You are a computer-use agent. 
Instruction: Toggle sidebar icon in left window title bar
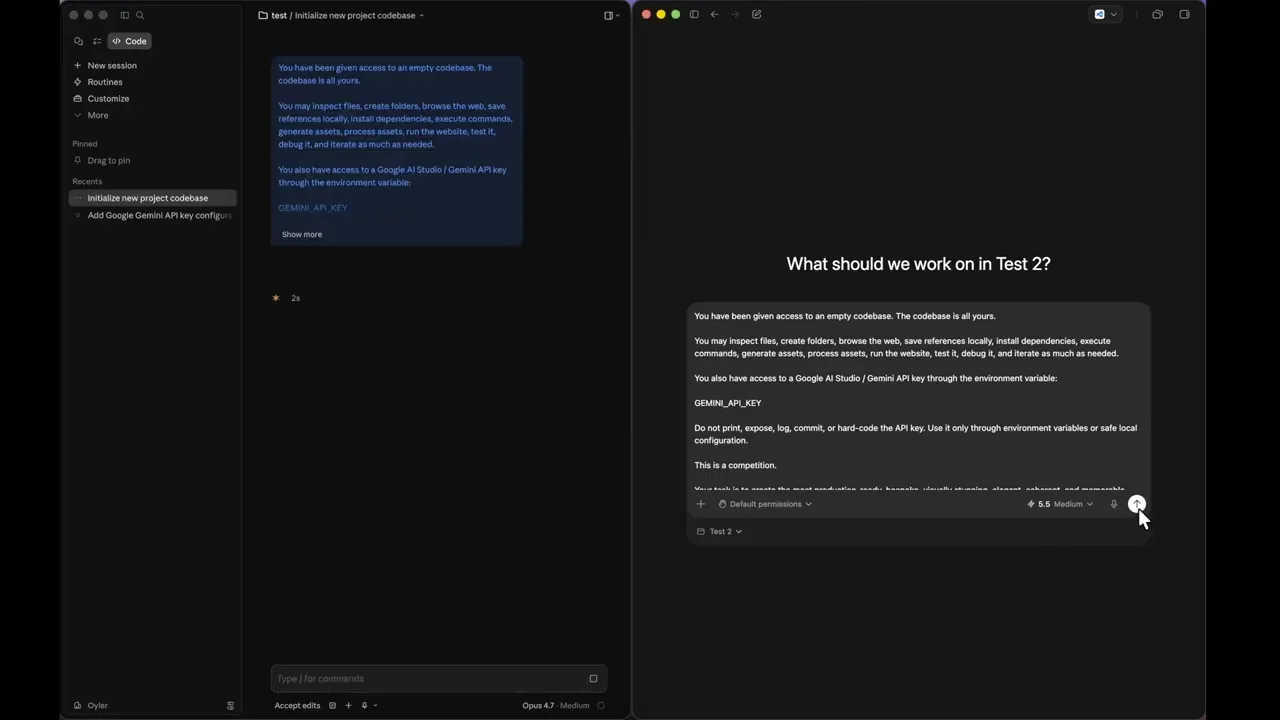pos(125,15)
